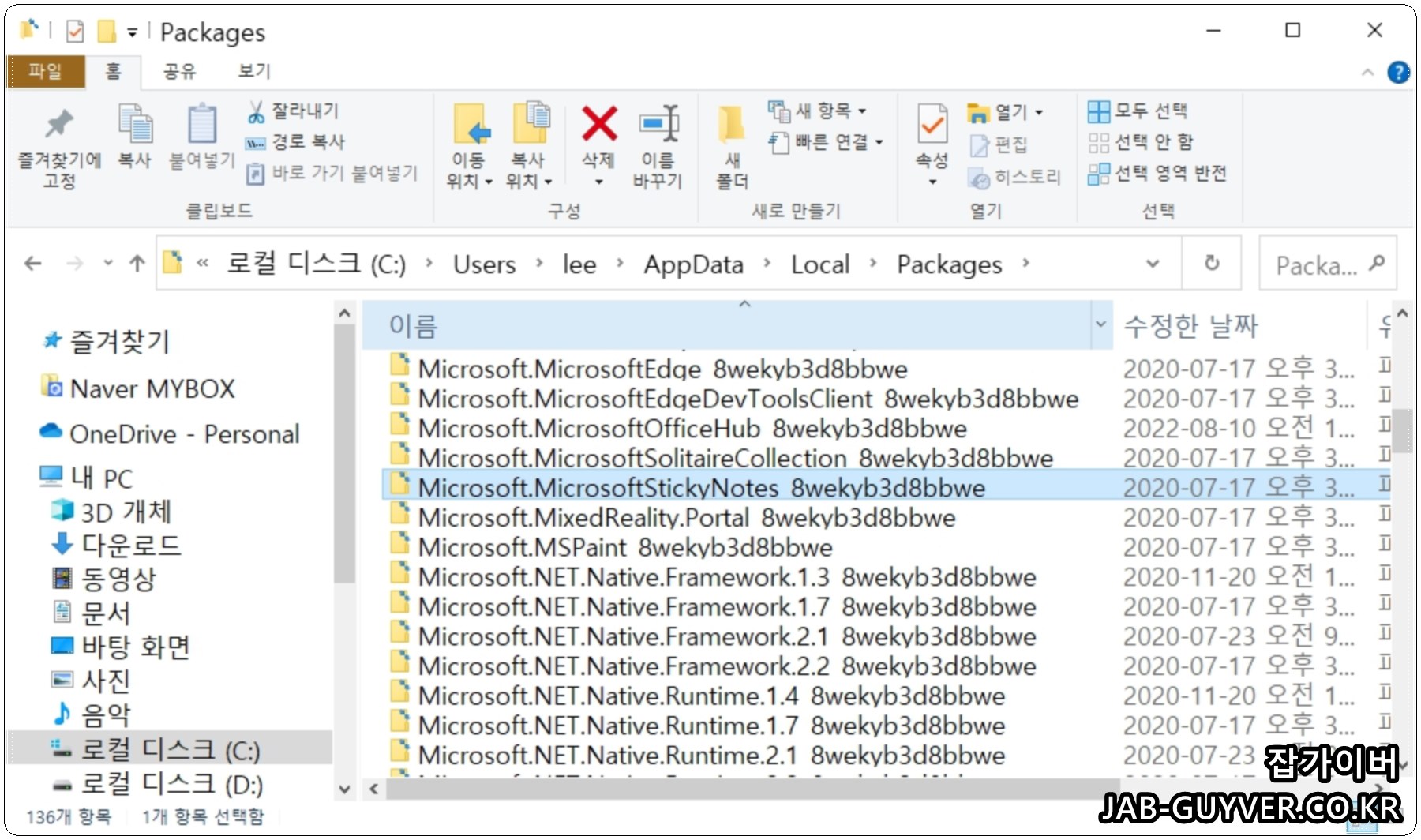Refresh the Packages folder view
This screenshot has height=840, width=1421.
tap(1212, 263)
